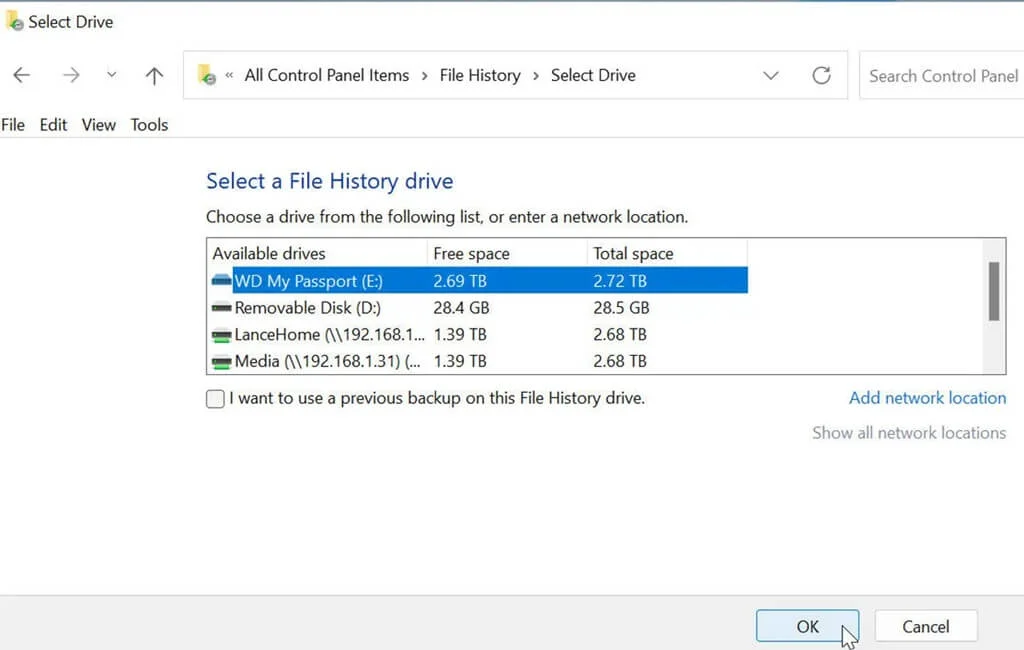Enable using a previous backup on this drive
The width and height of the screenshot is (1024, 650).
pyautogui.click(x=214, y=398)
